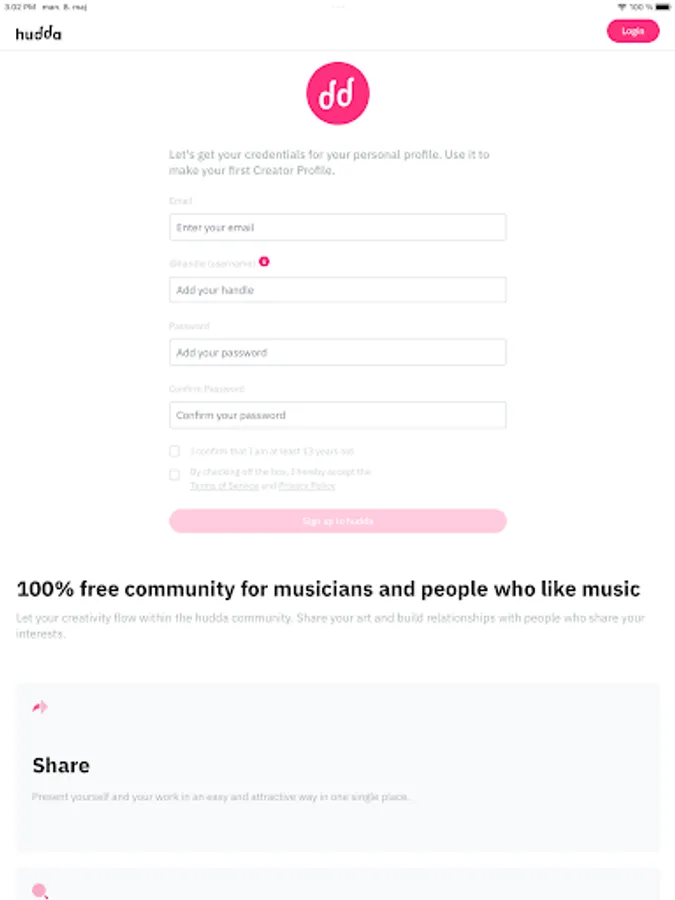The height and width of the screenshot is (900, 675).
Task: Open the Login page
Action: pos(633,31)
